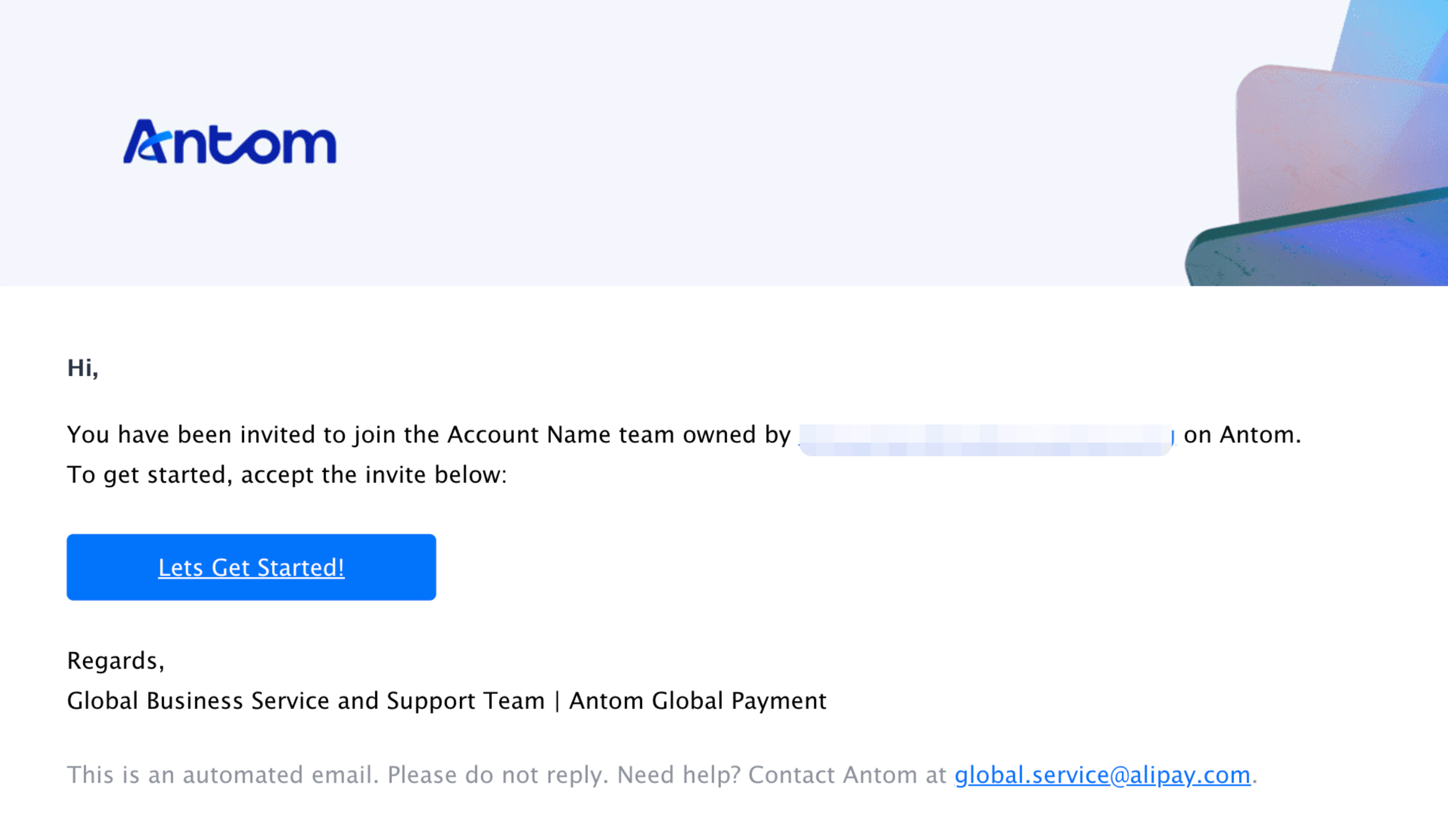
Task: Click "Global Business Service and Support Team"
Action: click(306, 700)
